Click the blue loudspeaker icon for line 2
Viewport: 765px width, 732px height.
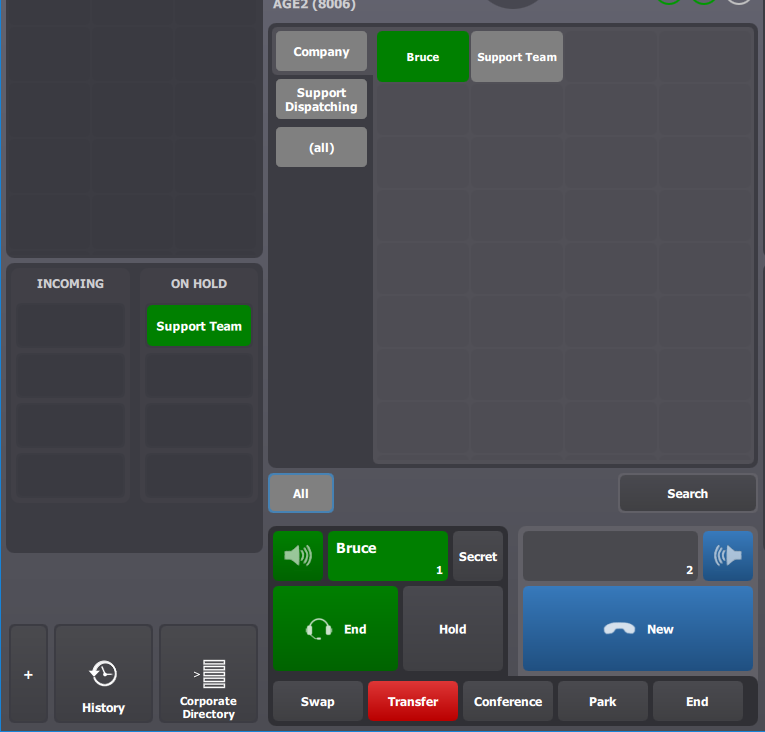pos(727,556)
